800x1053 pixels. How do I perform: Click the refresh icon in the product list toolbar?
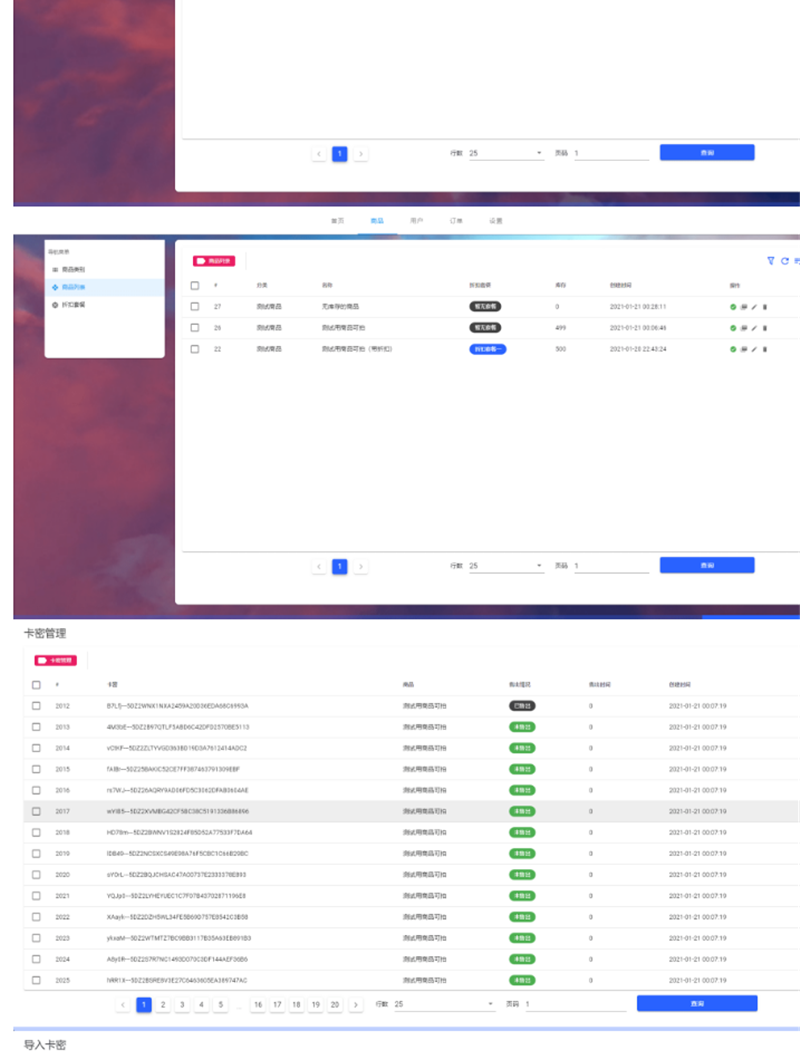[785, 260]
